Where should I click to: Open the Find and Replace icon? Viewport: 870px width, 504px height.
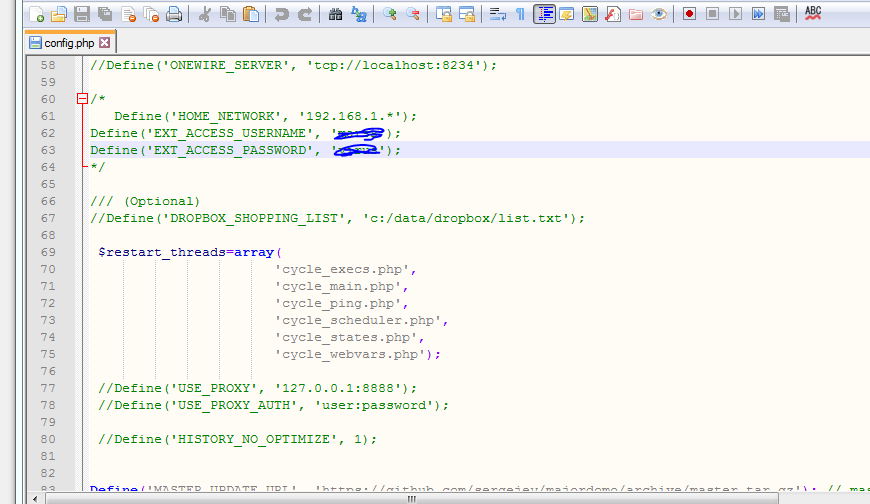(x=359, y=14)
